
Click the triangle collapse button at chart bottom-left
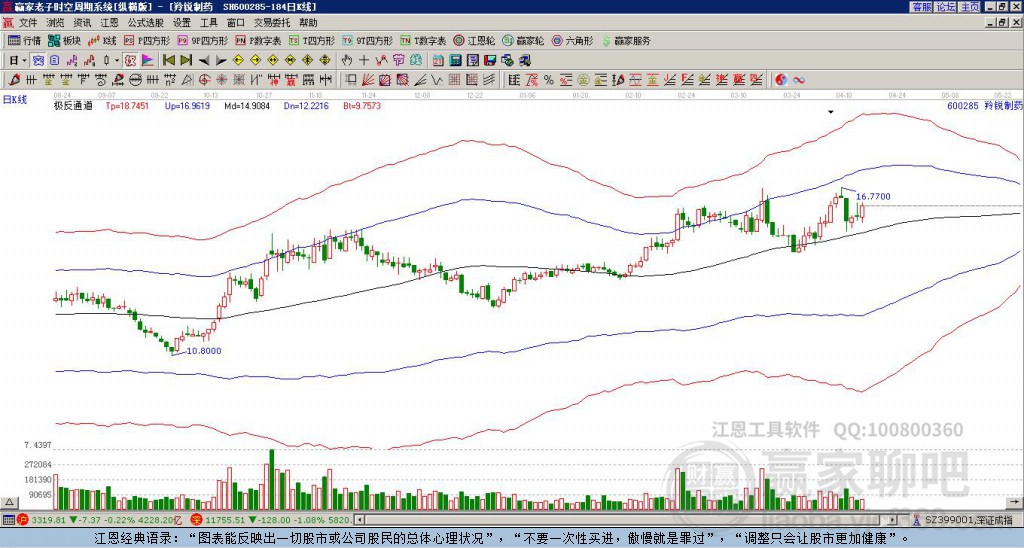point(9,503)
